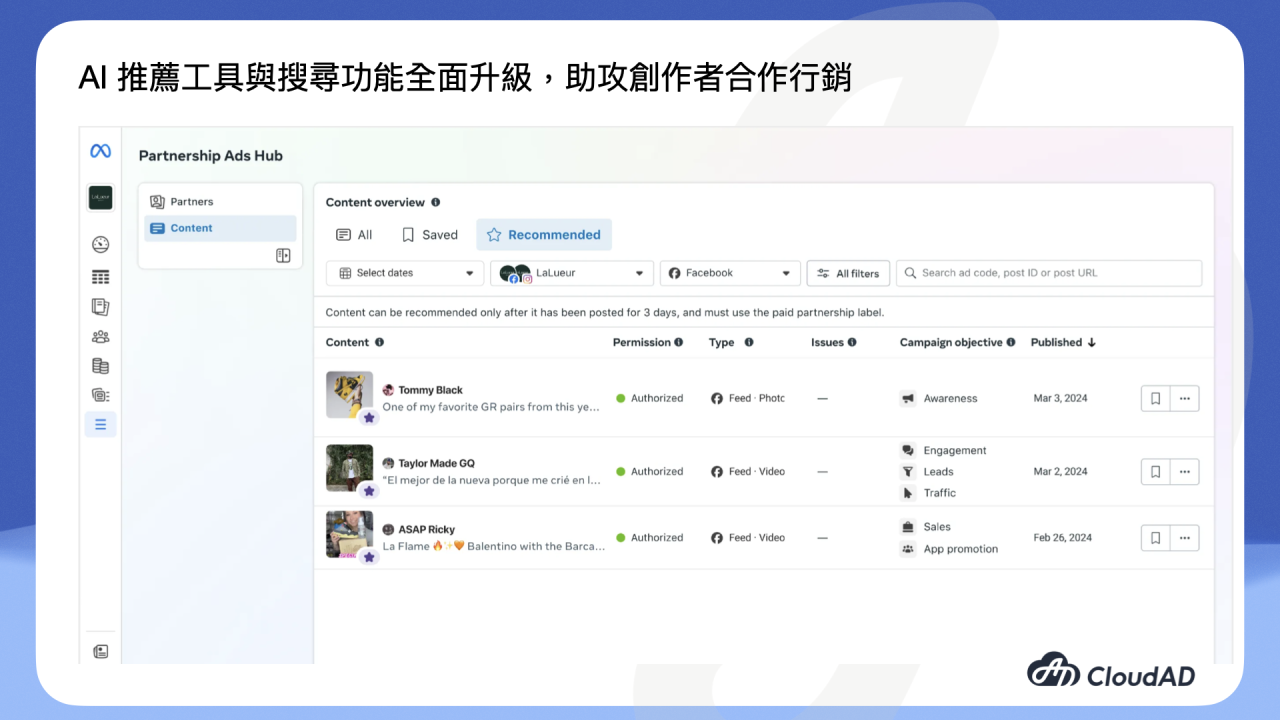Click the Tommy Black creator name
This screenshot has width=1280, height=720.
click(430, 390)
